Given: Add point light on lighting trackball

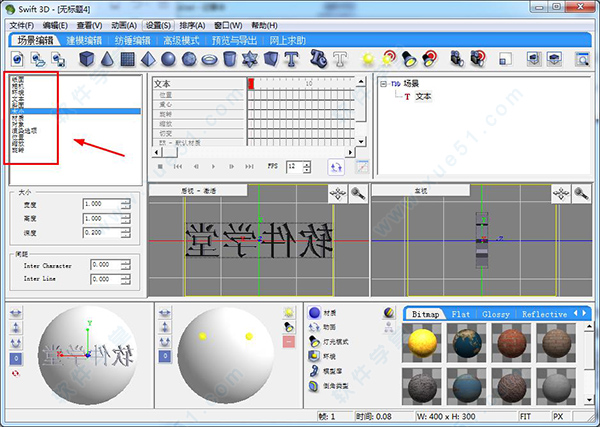Looking at the screenshot, I should 289,313.
